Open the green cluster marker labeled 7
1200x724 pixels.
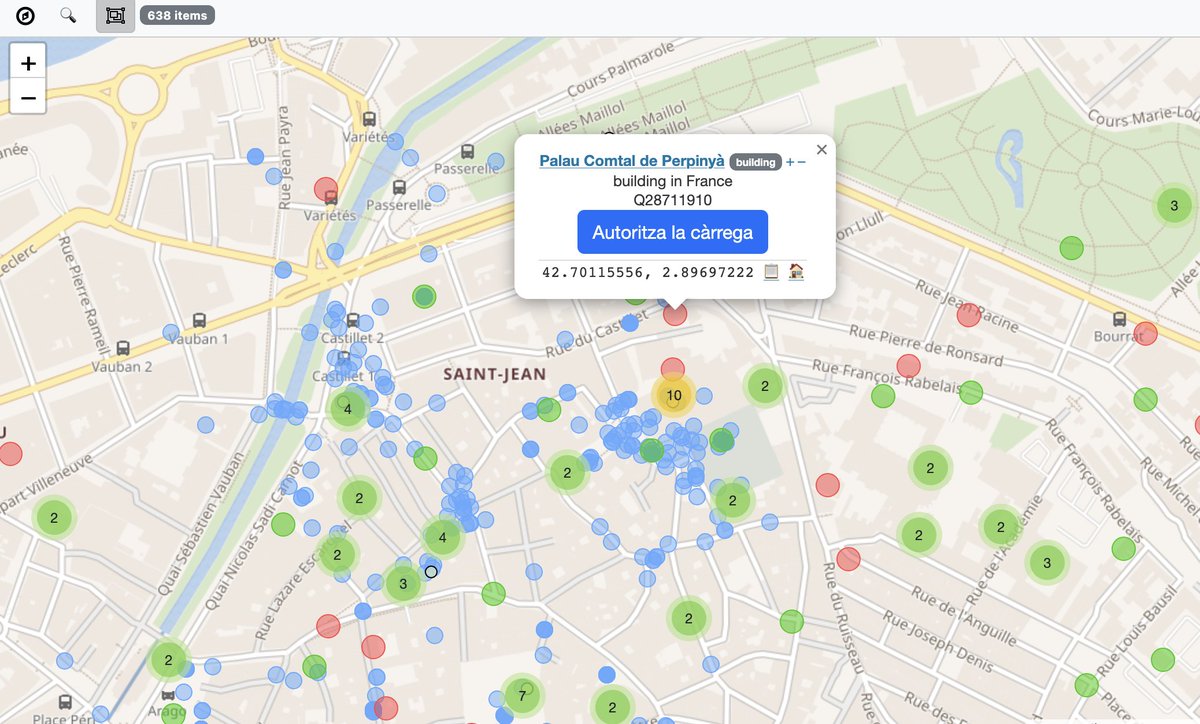point(521,696)
